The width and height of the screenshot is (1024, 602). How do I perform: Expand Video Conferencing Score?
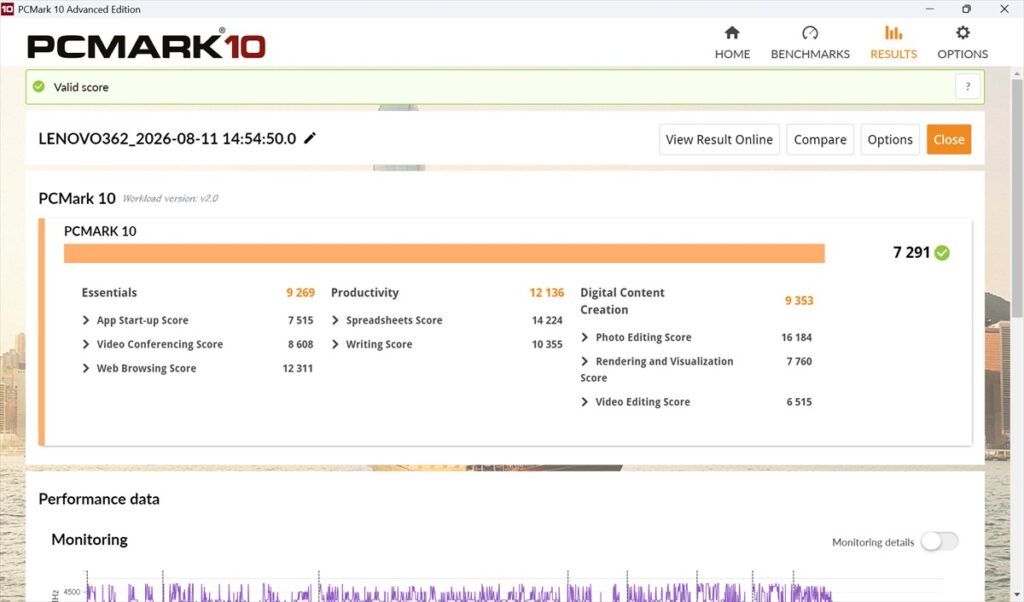pyautogui.click(x=86, y=344)
